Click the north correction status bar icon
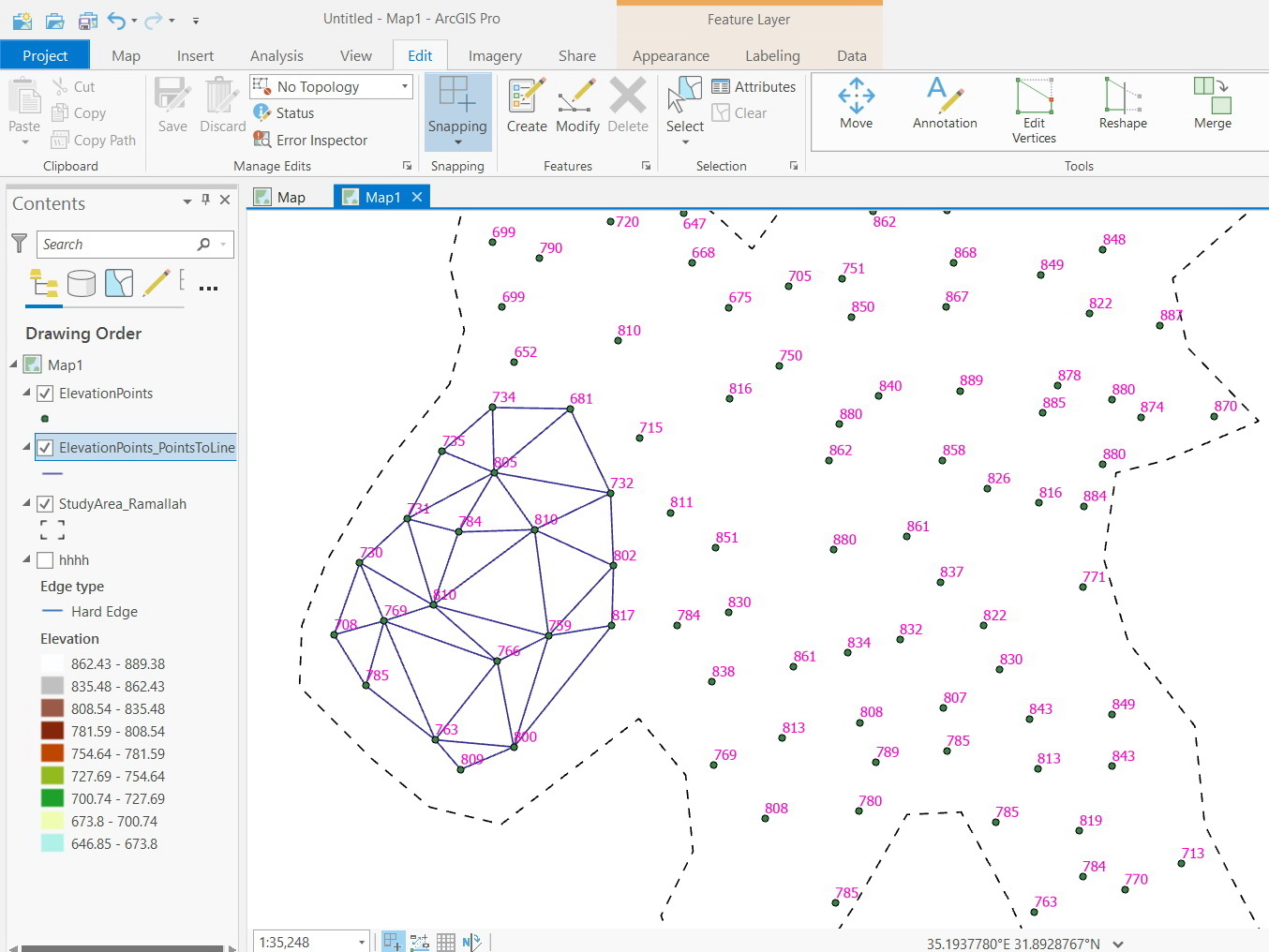Viewport: 1269px width, 952px height. [x=471, y=942]
